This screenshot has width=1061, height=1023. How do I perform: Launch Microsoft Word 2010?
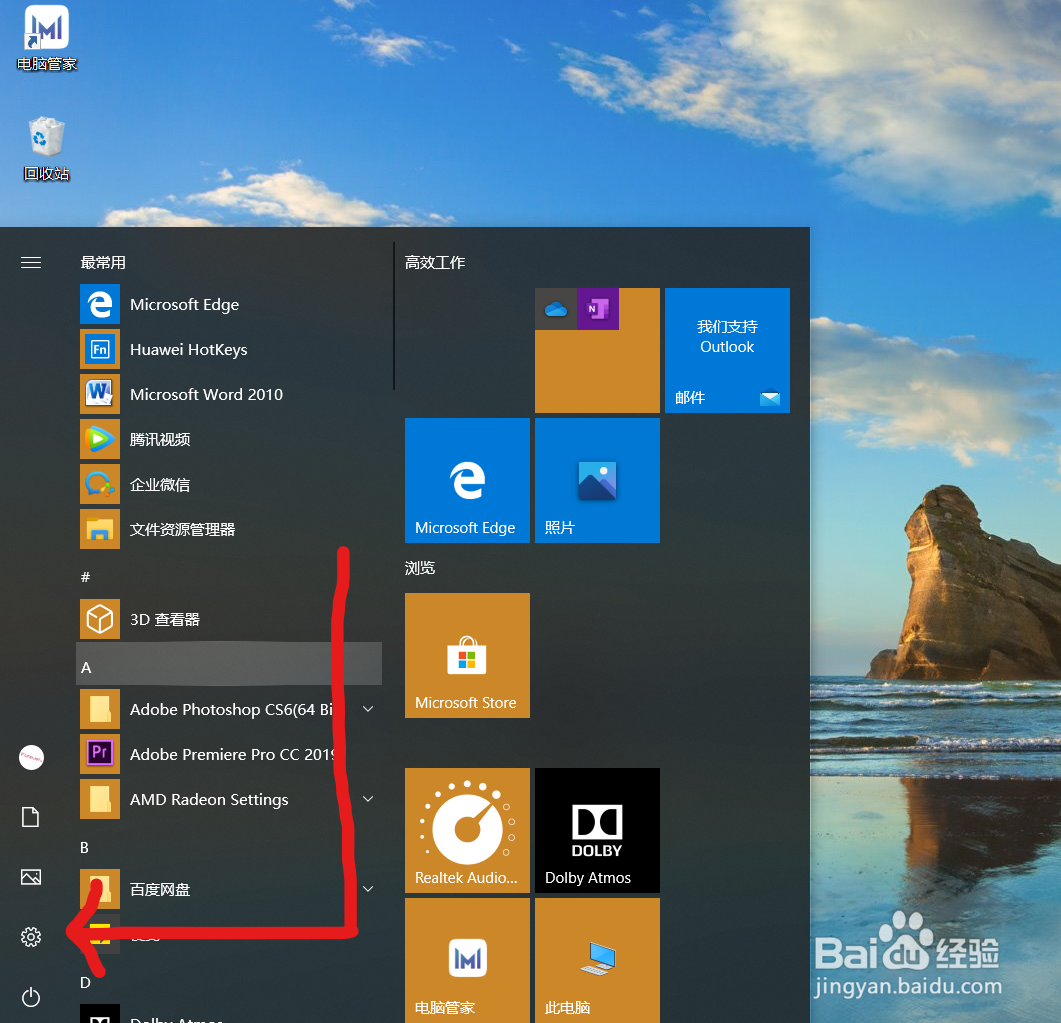[x=230, y=394]
